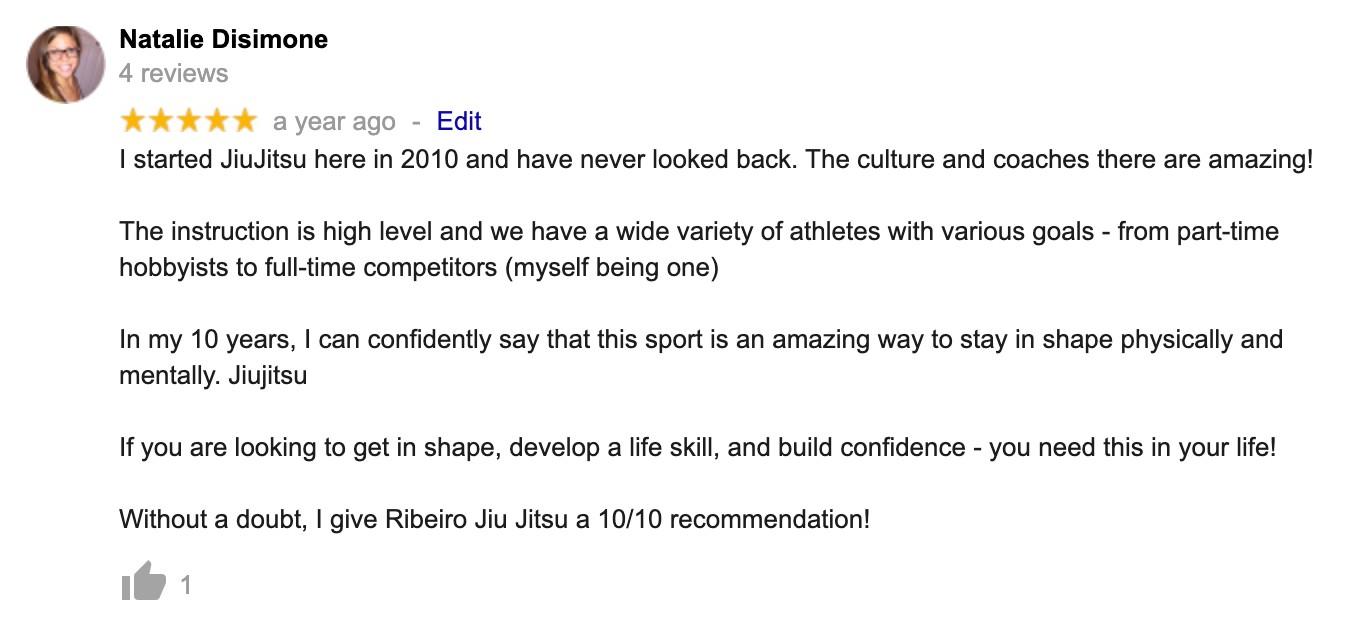Click the thumbs up like icon

[x=143, y=581]
